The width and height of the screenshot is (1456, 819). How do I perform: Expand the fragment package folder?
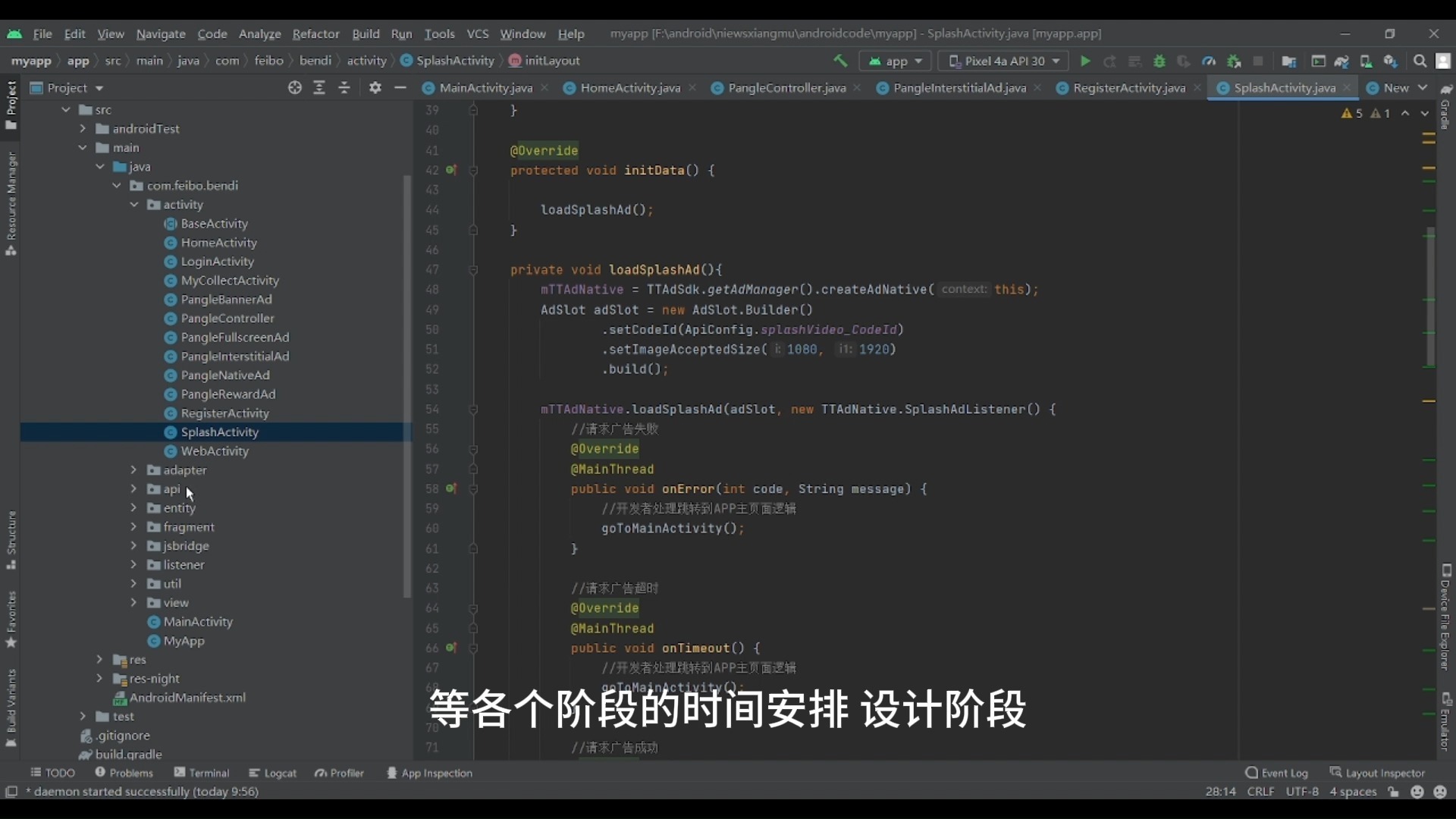click(133, 527)
